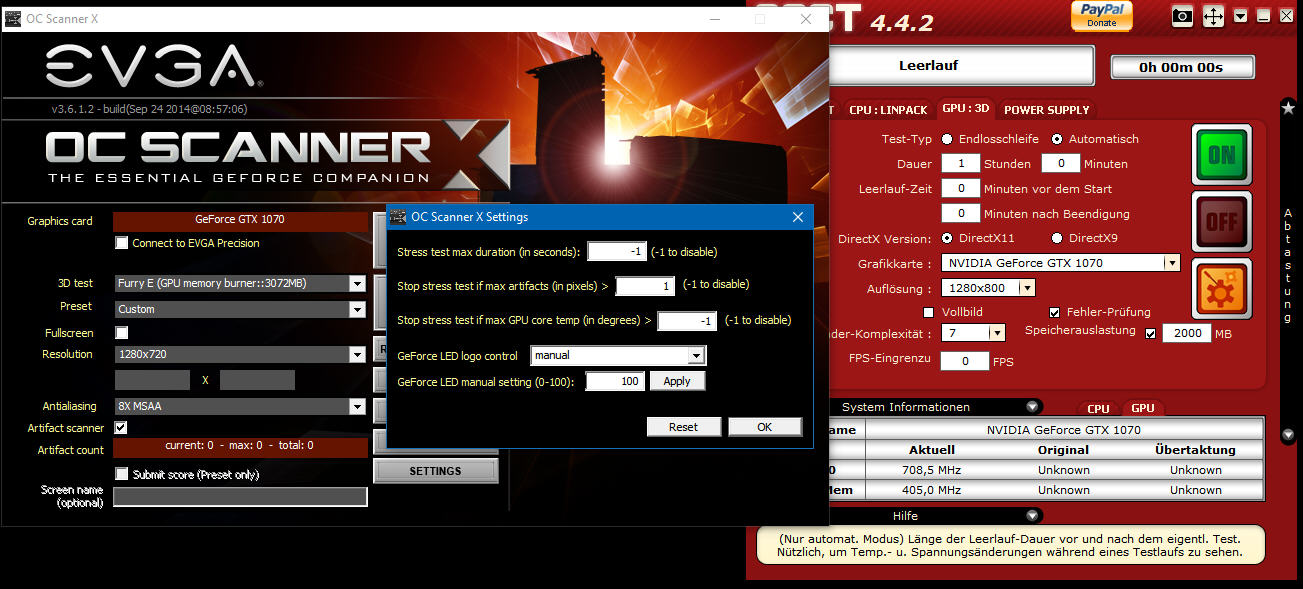Click Minuten vor dem Start field

(x=961, y=188)
